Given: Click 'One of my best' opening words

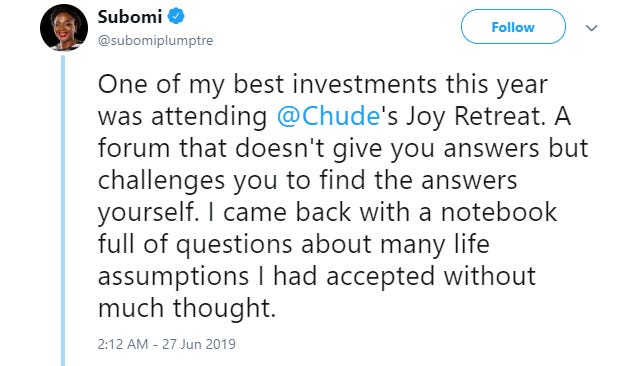Looking at the screenshot, I should [191, 85].
